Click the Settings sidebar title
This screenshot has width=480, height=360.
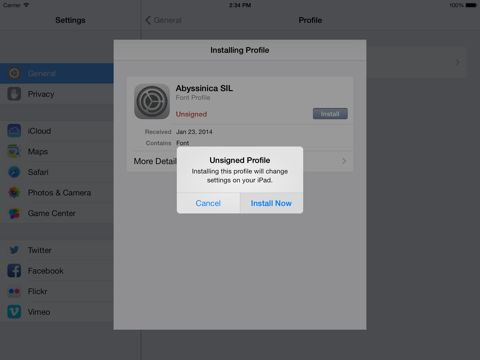tap(70, 20)
